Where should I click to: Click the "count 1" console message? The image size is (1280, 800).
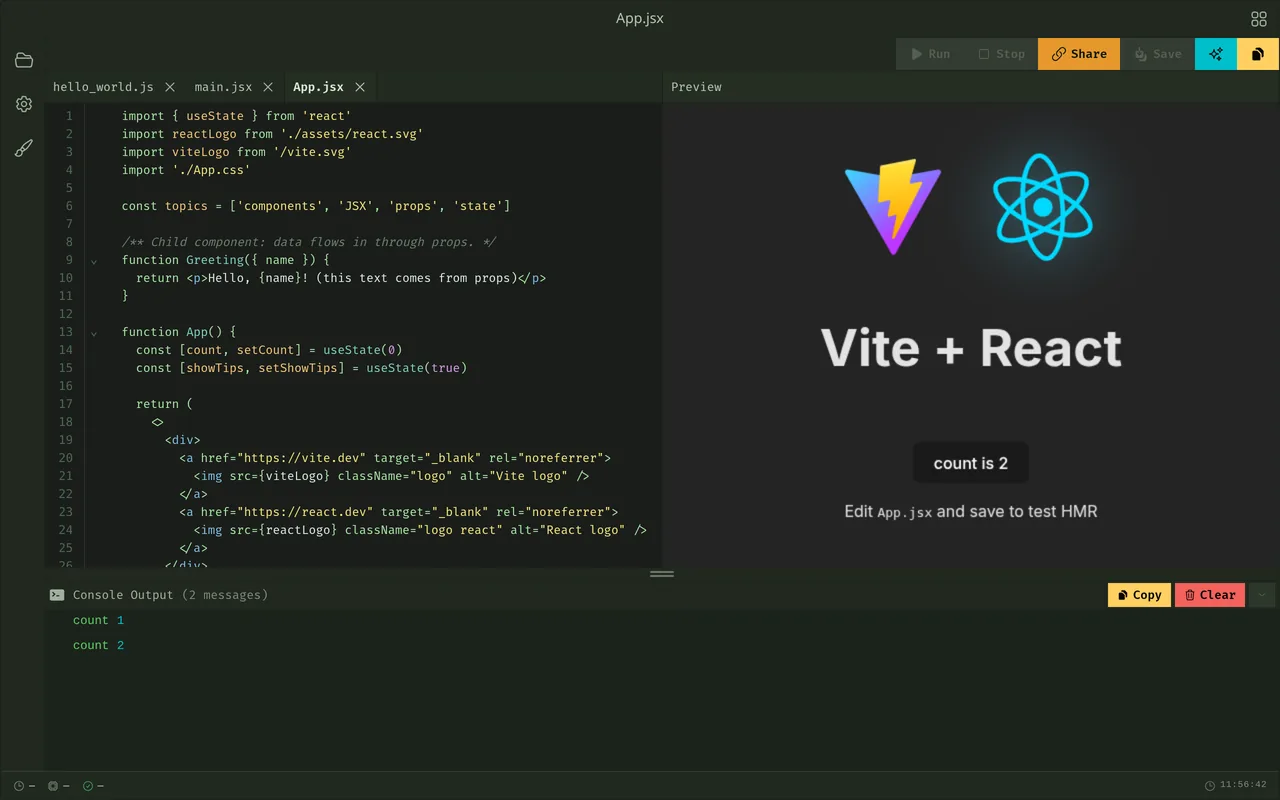coord(99,621)
